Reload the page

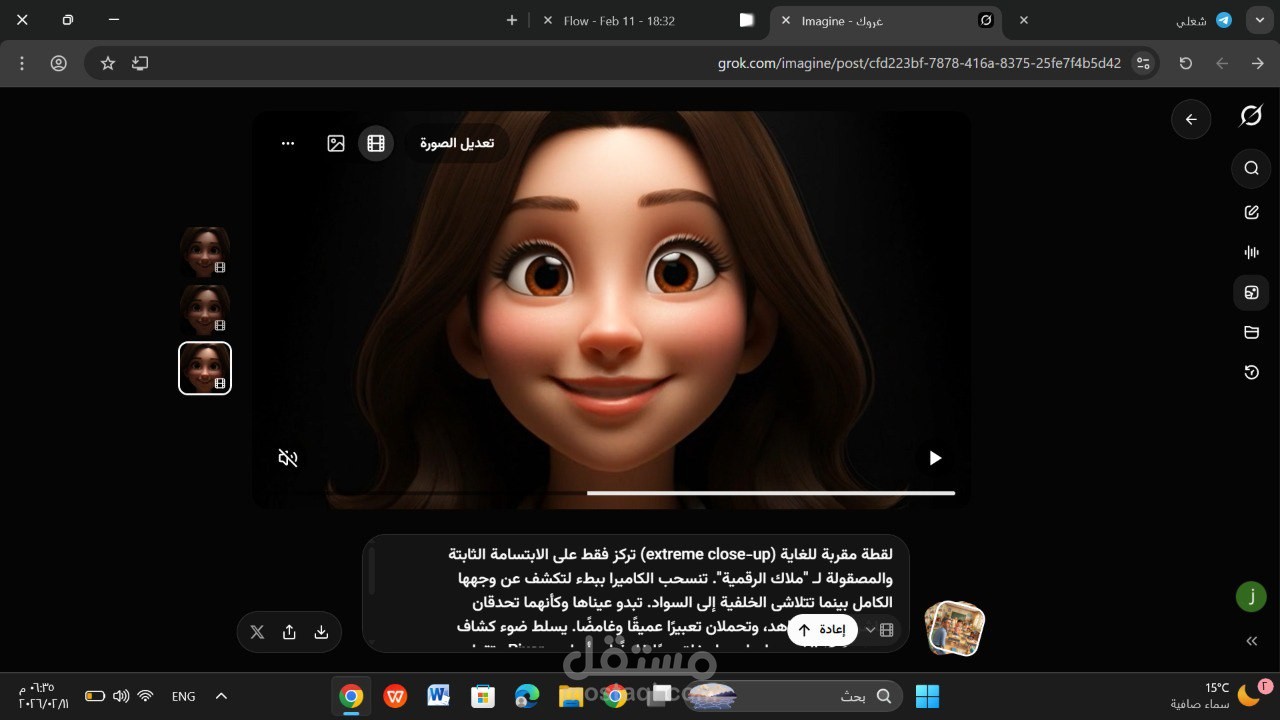[1186, 63]
